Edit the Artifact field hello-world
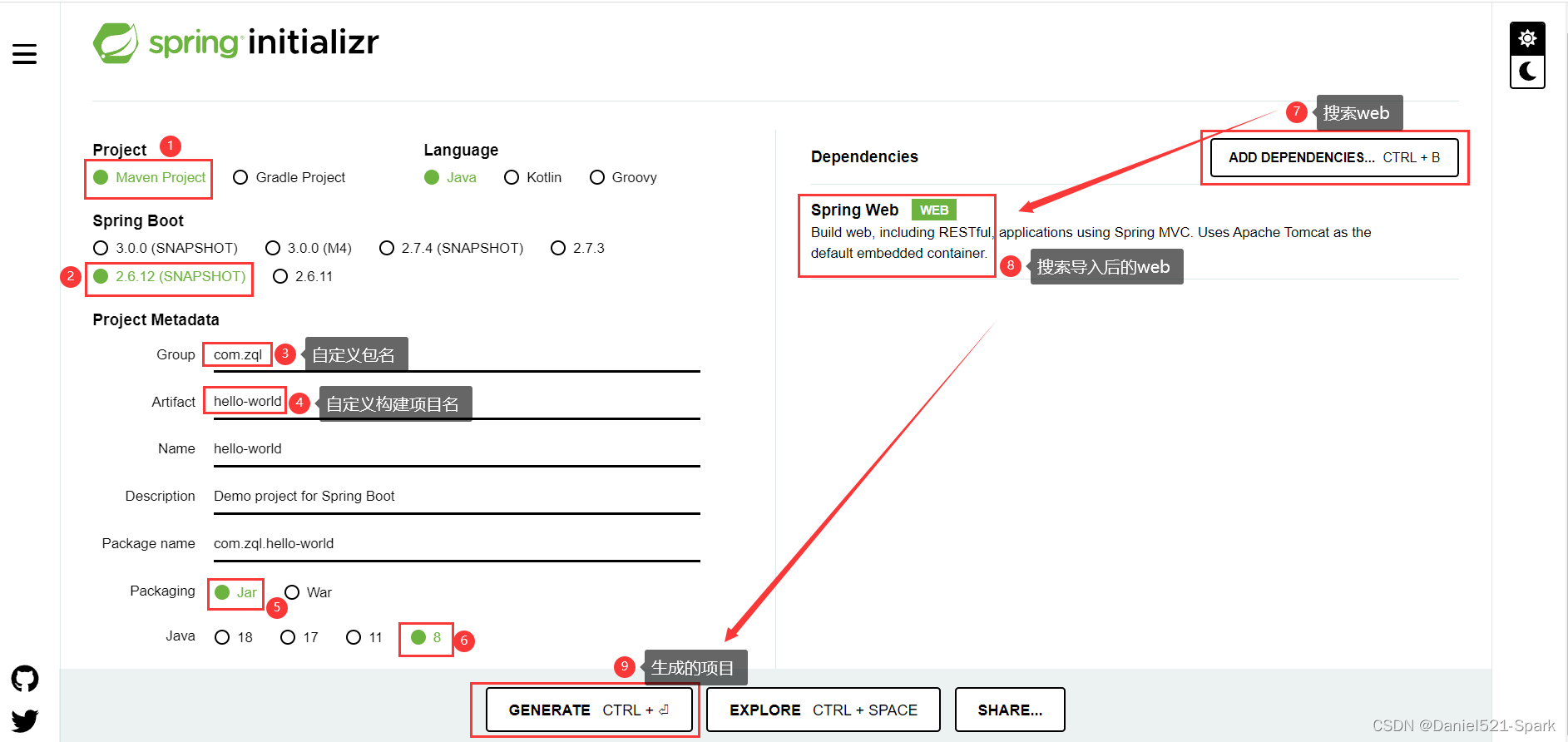Viewport: 1568px width, 742px height. tap(457, 402)
